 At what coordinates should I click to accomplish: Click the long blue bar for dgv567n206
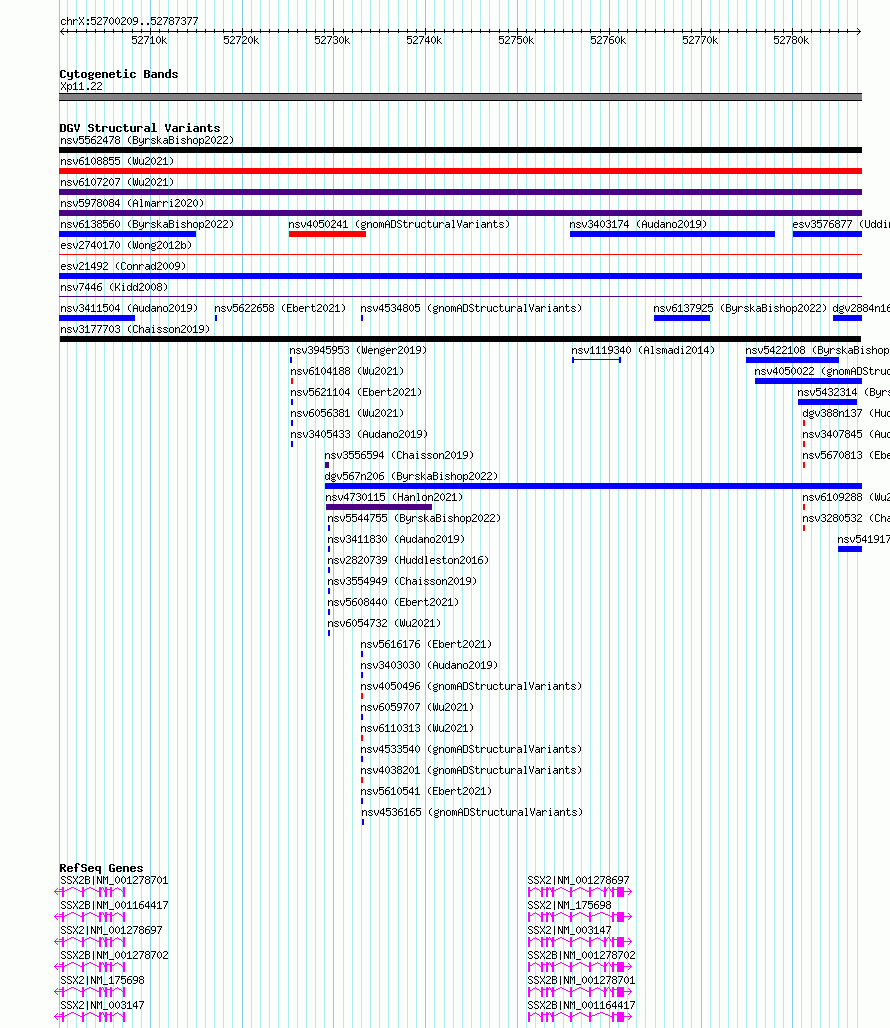[x=593, y=486]
